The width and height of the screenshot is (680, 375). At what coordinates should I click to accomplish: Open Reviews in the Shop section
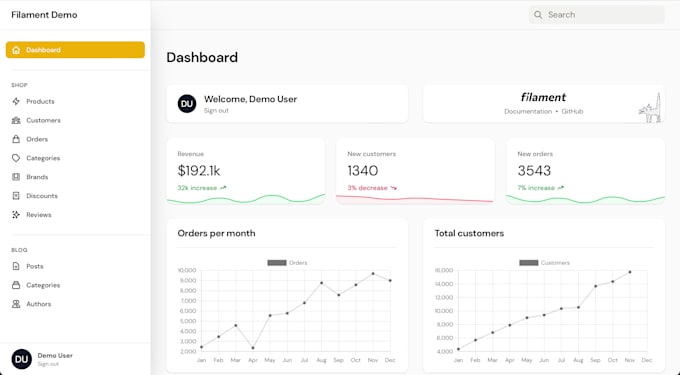pyautogui.click(x=39, y=215)
